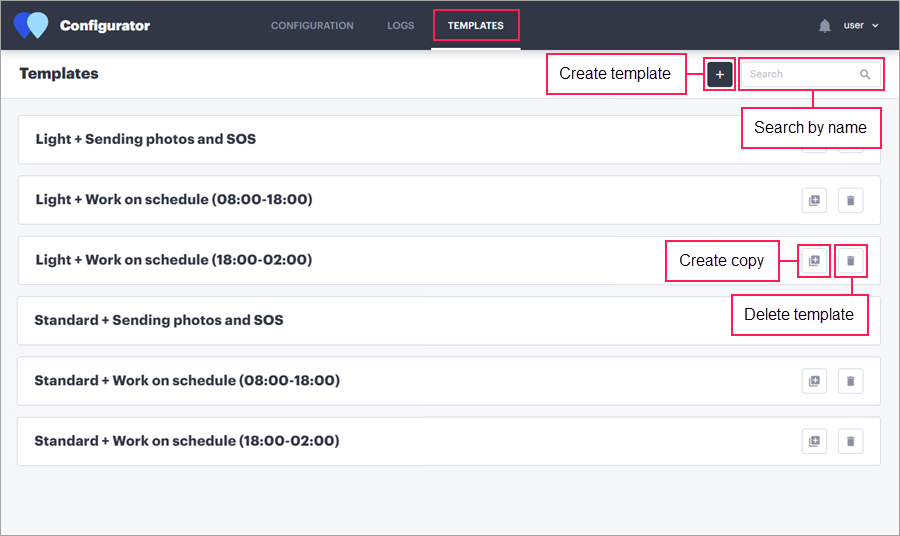Delete the Light + Work on schedule (18:00-02:00) template
This screenshot has width=900, height=536.
[x=850, y=260]
